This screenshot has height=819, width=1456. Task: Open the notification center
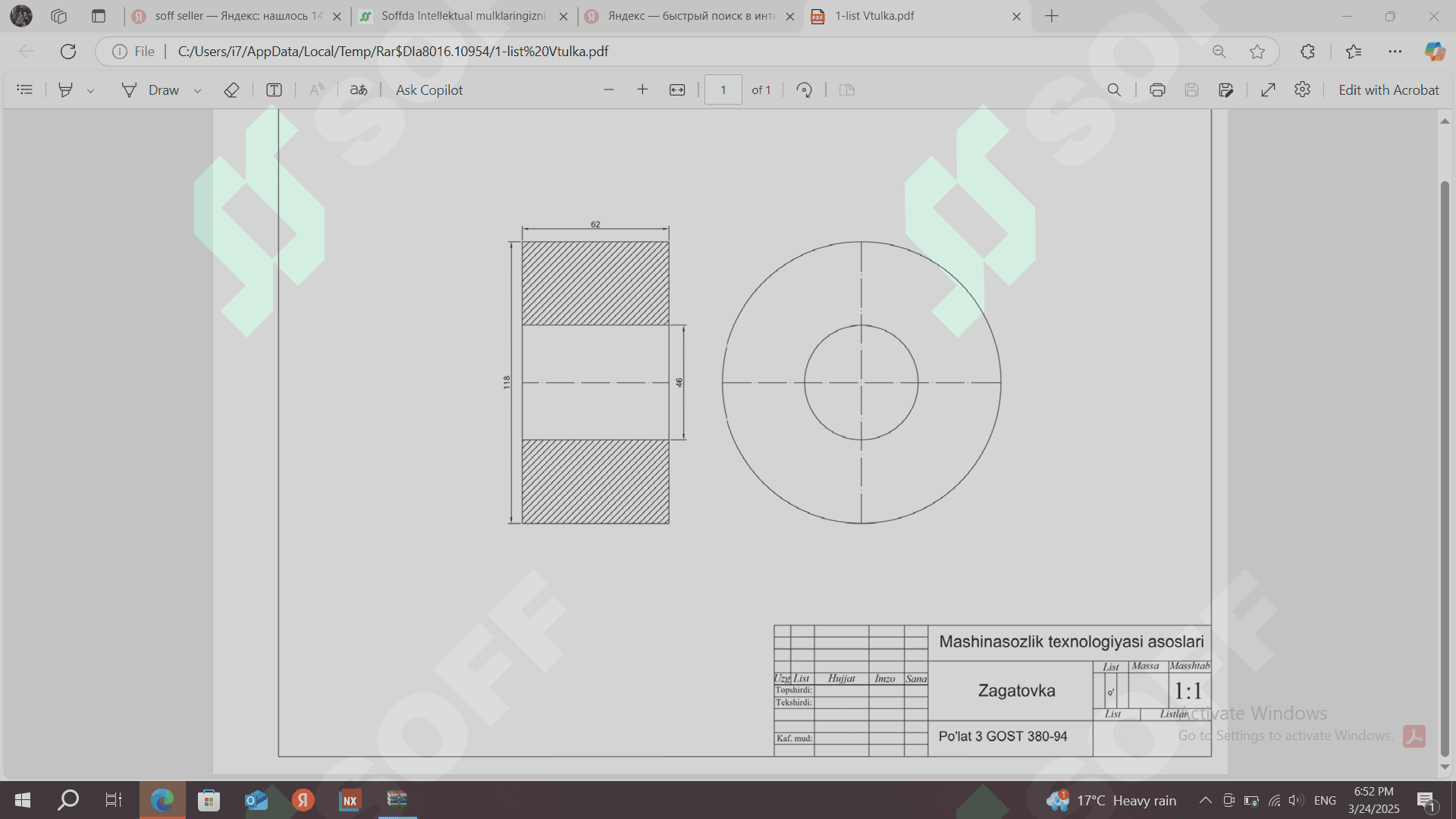1426,800
